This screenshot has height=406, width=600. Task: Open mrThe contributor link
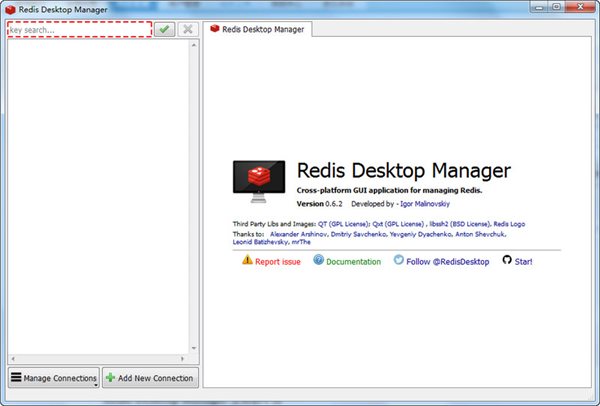pos(301,242)
